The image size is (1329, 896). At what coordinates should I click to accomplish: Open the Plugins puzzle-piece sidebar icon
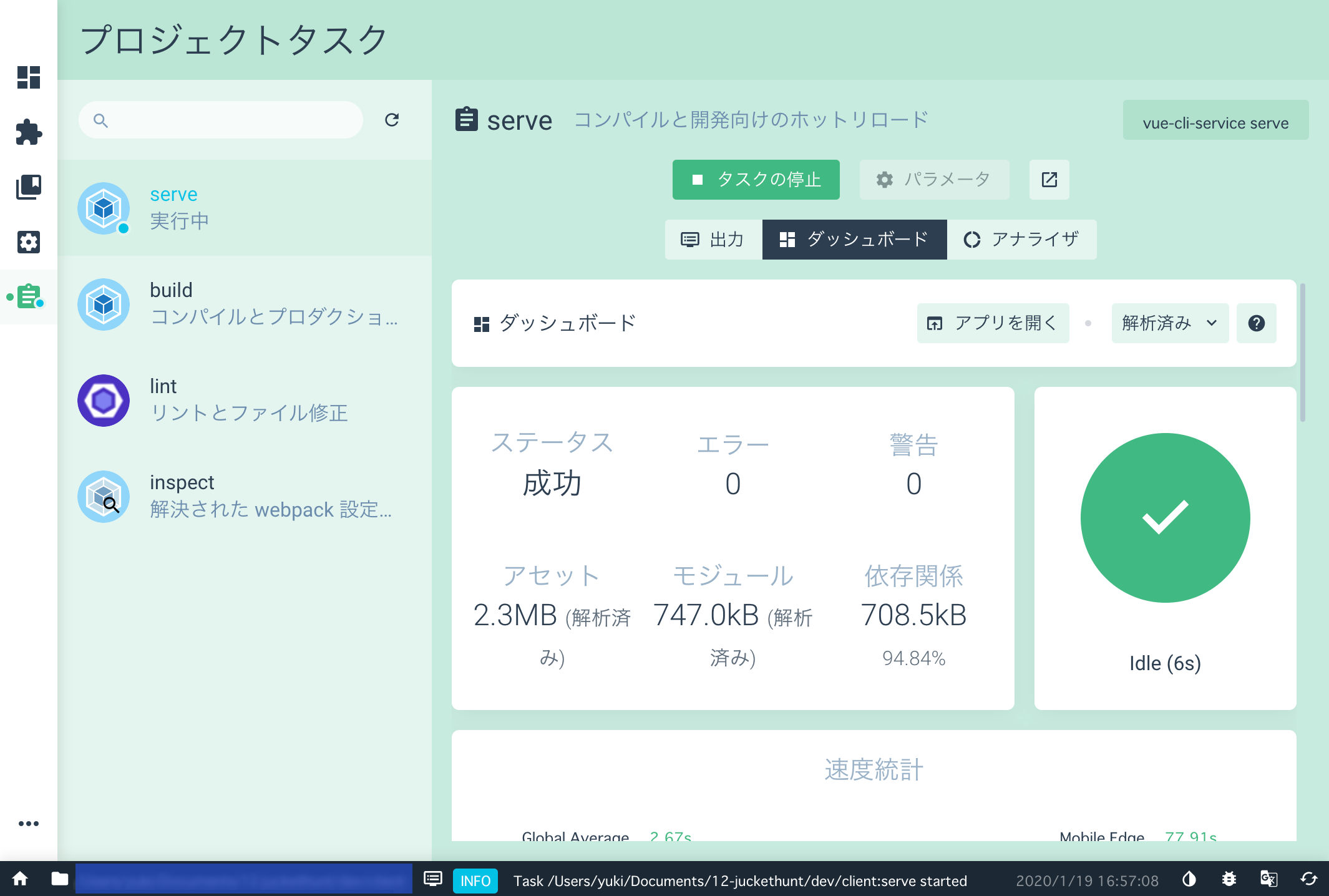(29, 132)
